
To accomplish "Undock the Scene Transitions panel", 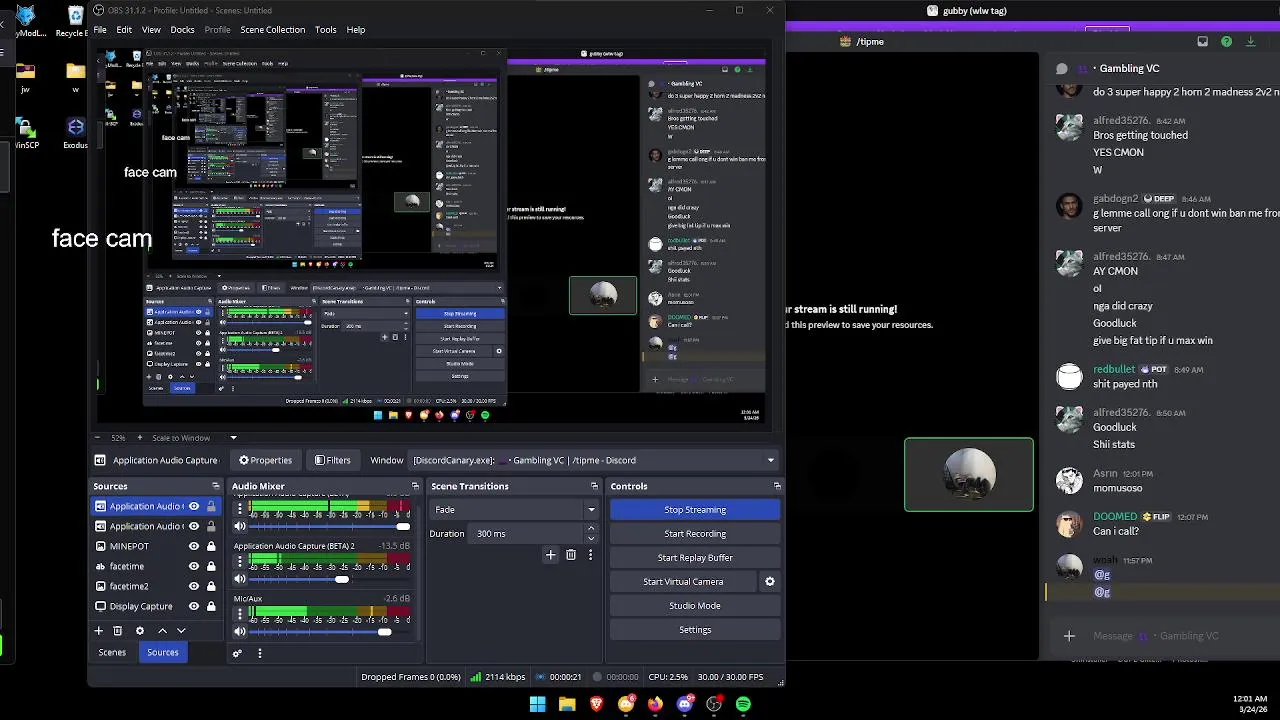I will [x=594, y=486].
